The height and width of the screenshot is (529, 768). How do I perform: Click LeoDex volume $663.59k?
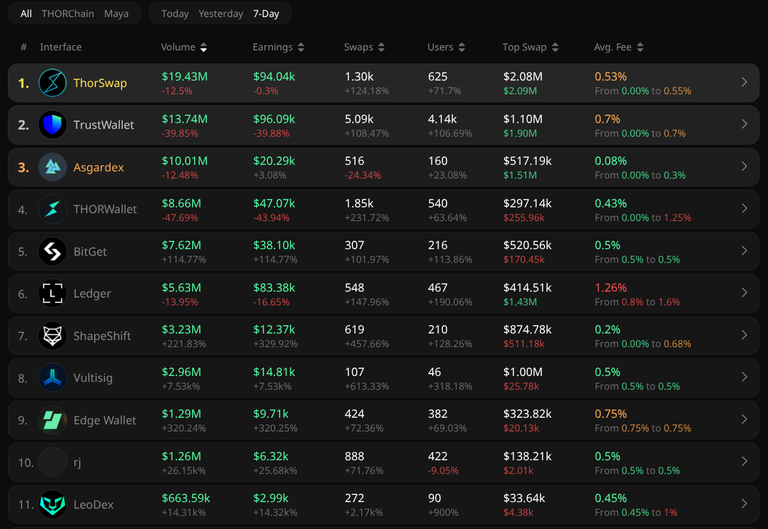186,498
